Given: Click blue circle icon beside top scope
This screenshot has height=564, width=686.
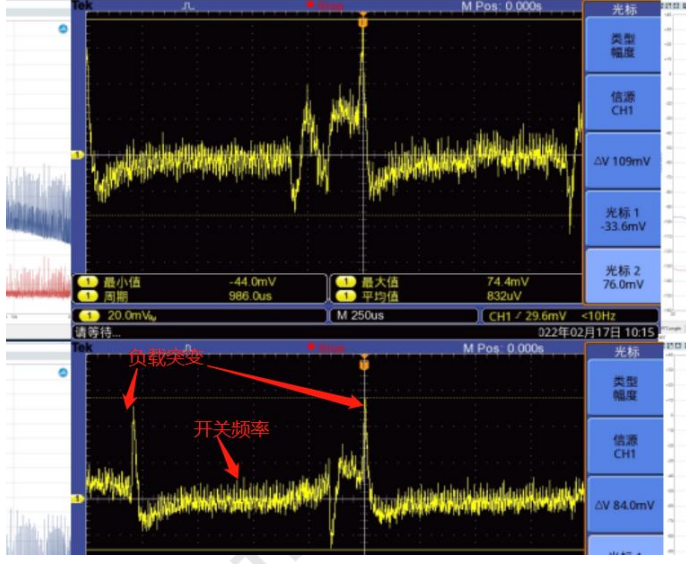Looking at the screenshot, I should click(63, 29).
